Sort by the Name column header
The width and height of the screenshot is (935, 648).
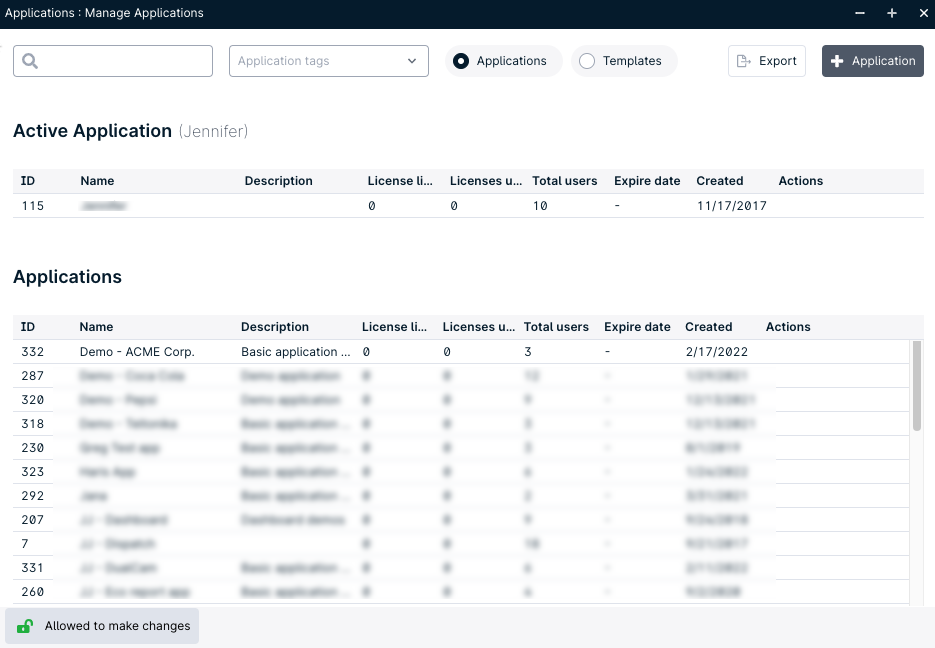96,327
